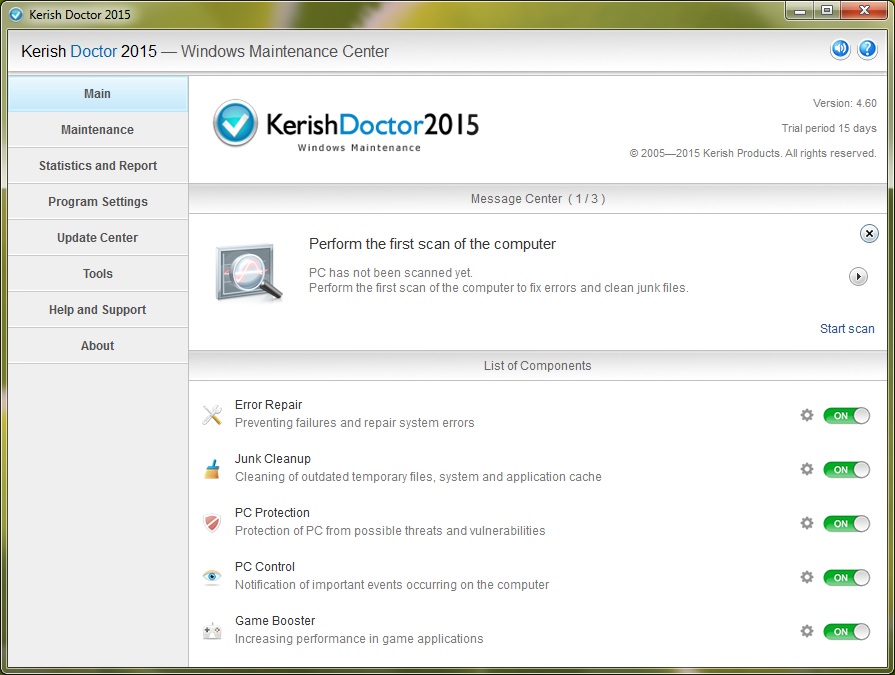Click the Error Repair component title
Image resolution: width=895 pixels, height=675 pixels.
[x=268, y=405]
